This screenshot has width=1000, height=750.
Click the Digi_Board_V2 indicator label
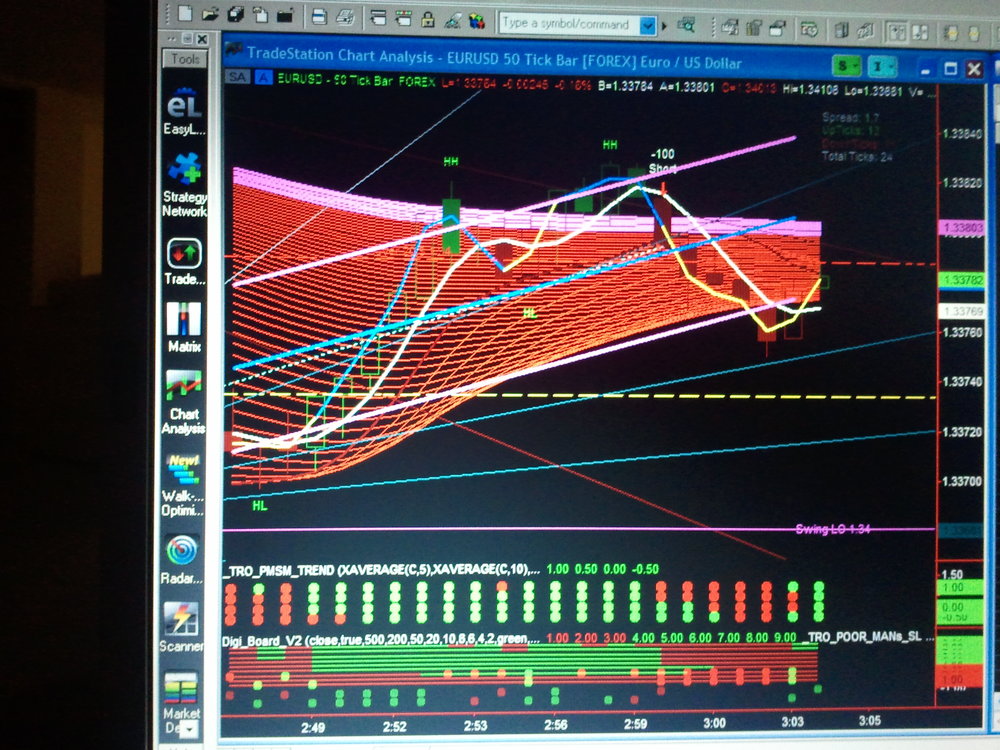(380, 639)
